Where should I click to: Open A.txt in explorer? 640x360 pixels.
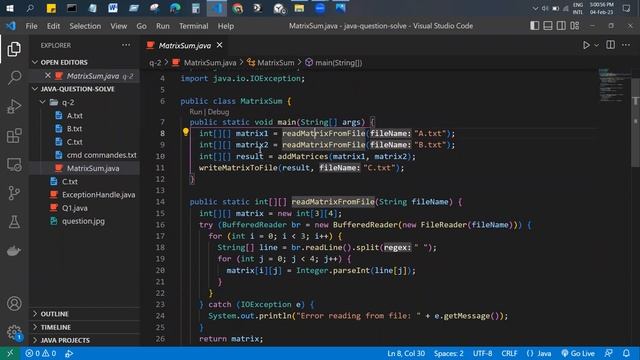point(75,116)
